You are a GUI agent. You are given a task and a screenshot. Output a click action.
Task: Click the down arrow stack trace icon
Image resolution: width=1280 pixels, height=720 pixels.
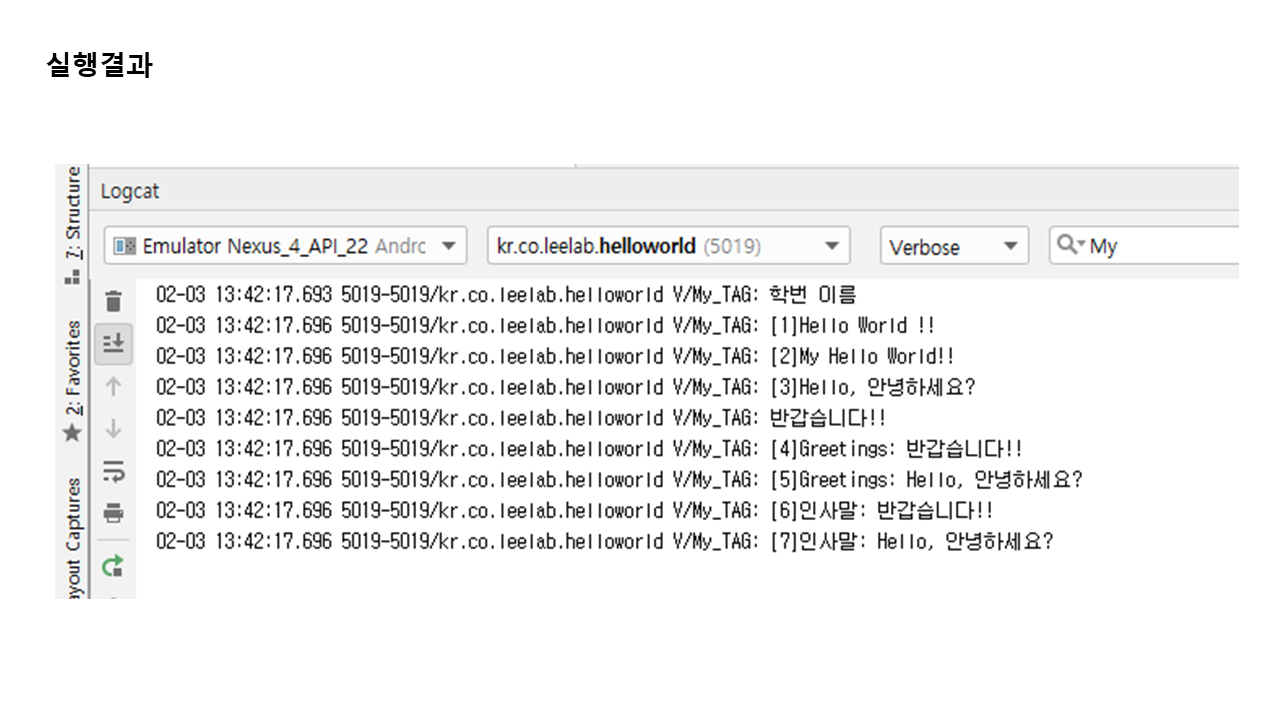[114, 428]
